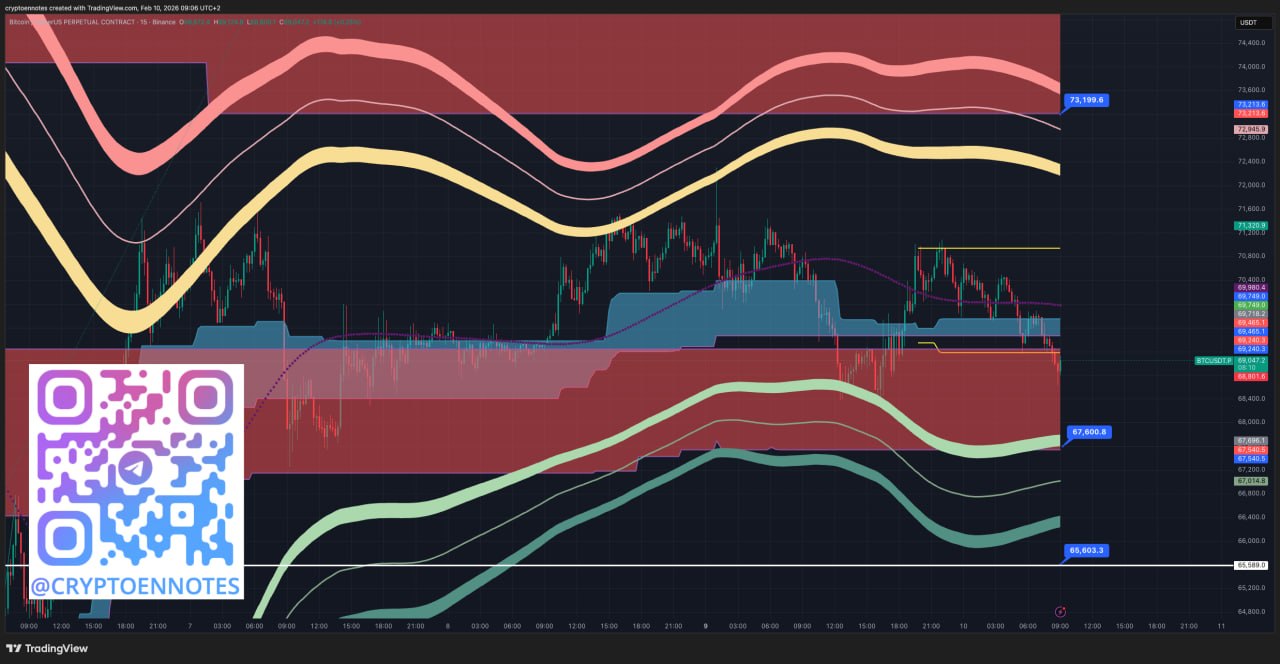Click the pink event marker on the time axis
This screenshot has height=664, width=1280.
1060,611
